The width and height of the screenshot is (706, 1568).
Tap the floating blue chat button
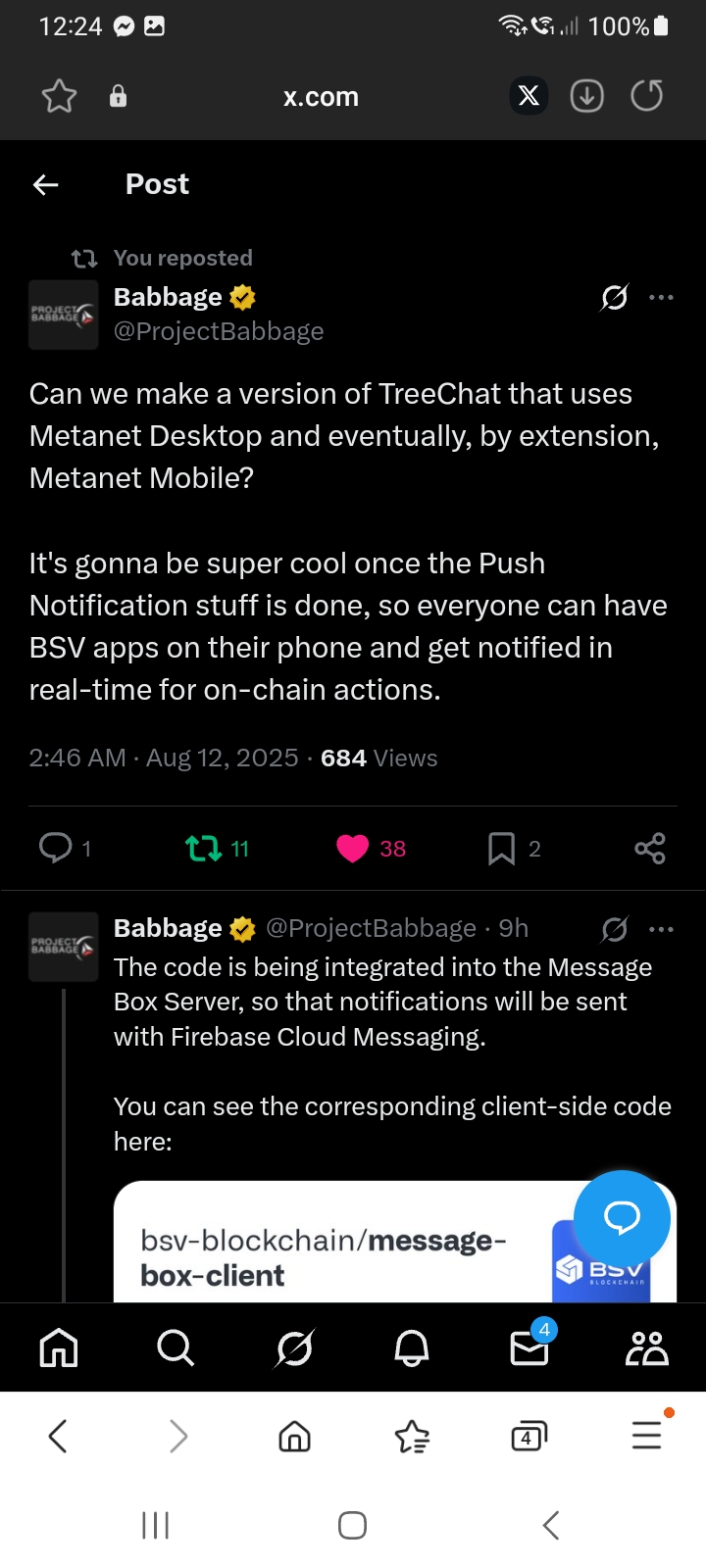[x=622, y=1218]
